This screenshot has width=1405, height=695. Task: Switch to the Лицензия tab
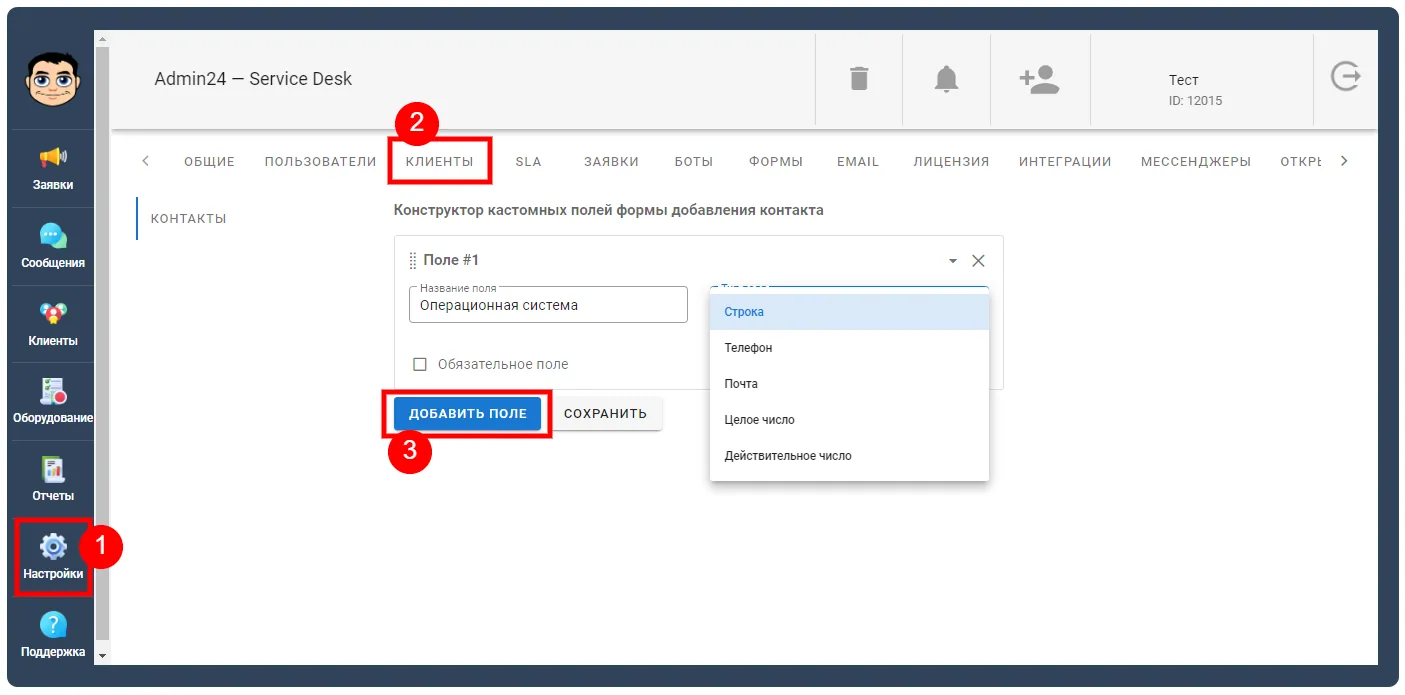(x=951, y=161)
